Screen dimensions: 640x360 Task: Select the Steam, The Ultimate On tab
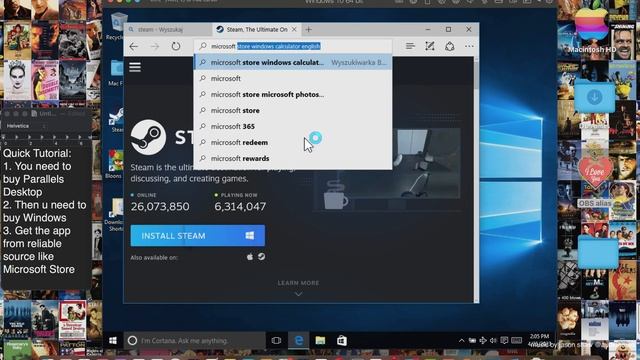coord(256,29)
